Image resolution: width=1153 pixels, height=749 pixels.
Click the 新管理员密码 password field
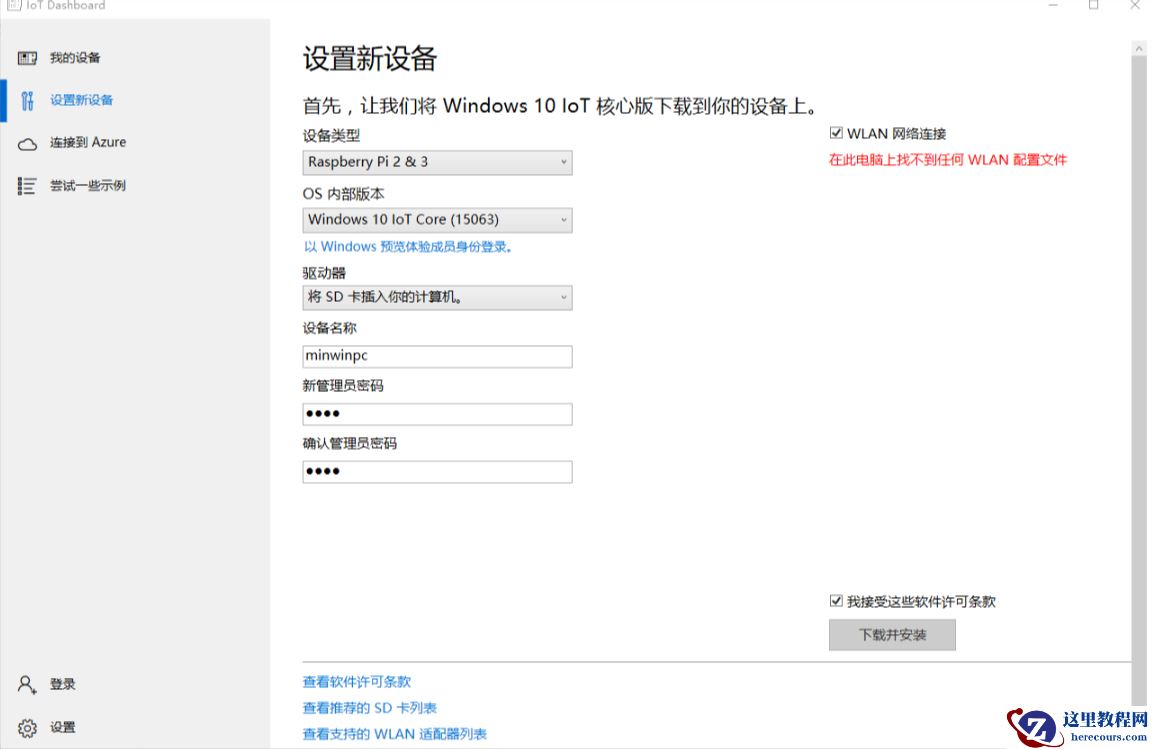click(437, 414)
